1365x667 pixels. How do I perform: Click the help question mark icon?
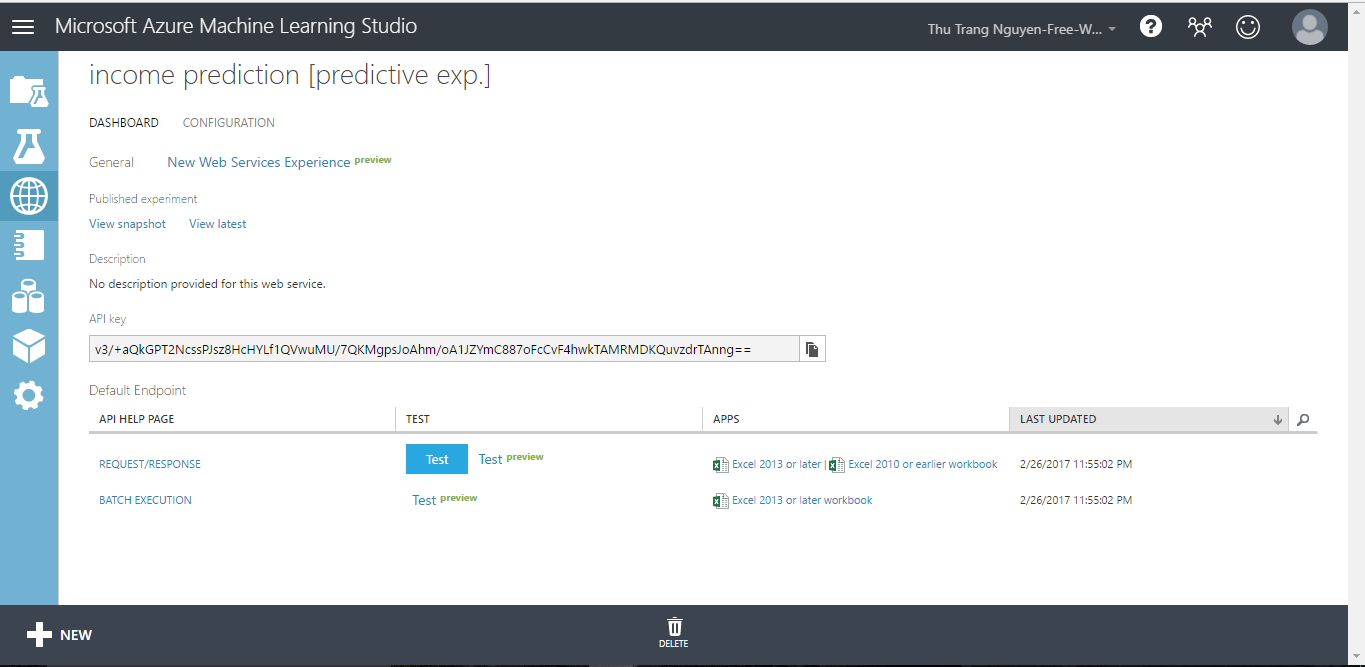coord(1151,27)
